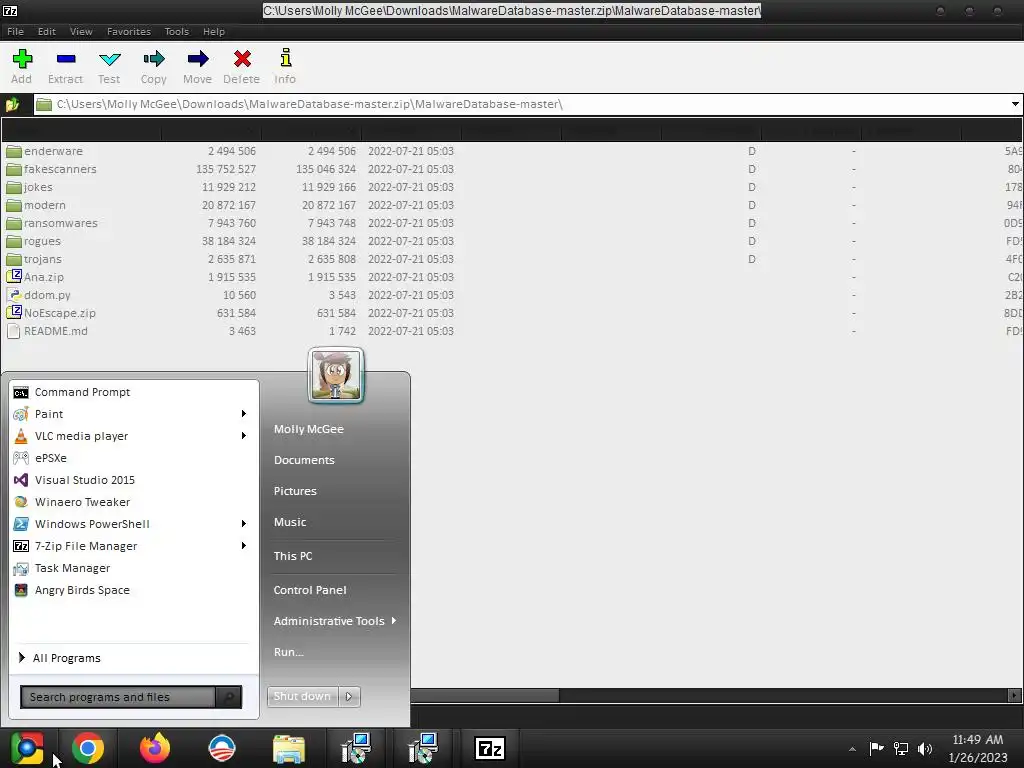Select the fakescanners folder
This screenshot has height=768, width=1024.
click(51, 169)
